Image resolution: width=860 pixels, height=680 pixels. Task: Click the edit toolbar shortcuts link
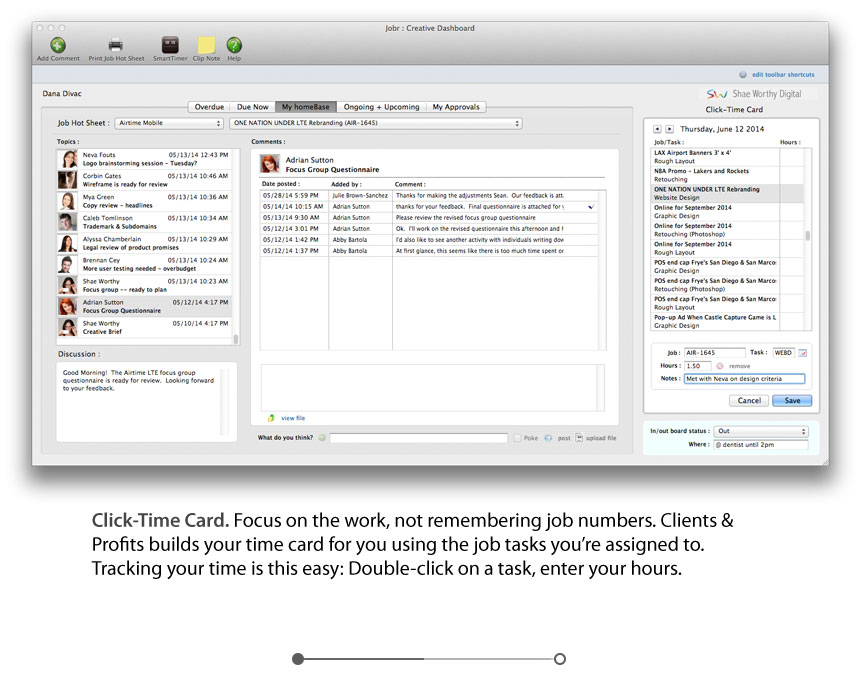point(783,75)
